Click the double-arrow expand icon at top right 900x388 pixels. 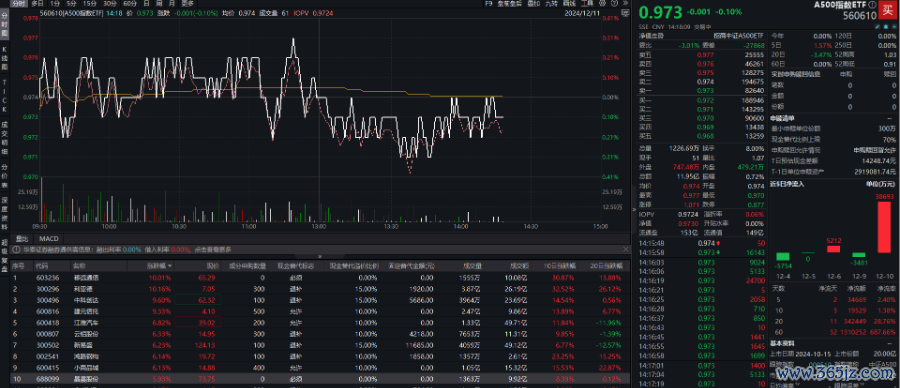(626, 3)
